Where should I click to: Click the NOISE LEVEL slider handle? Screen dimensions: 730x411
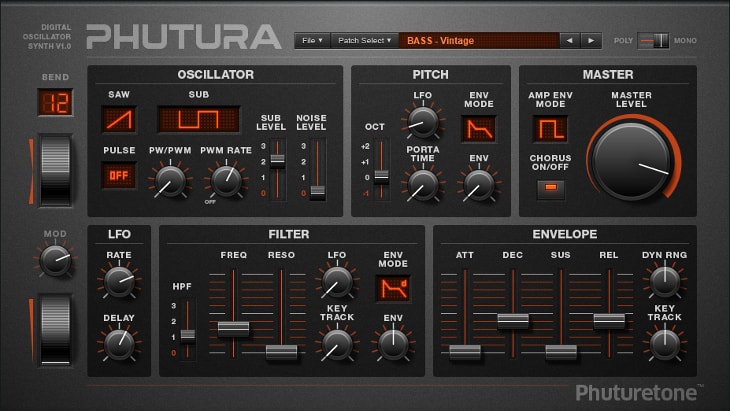coord(318,193)
